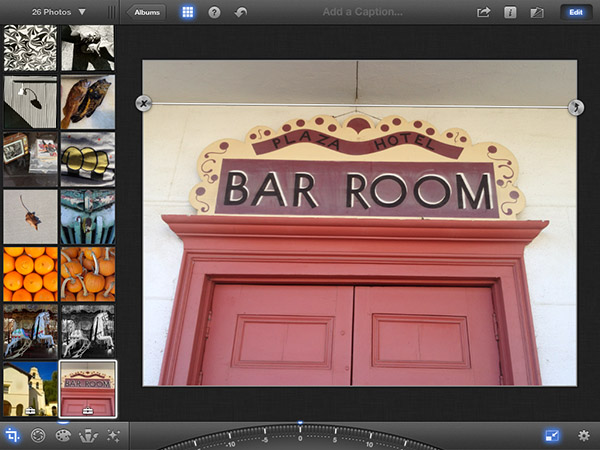
Task: Open the help question mark
Action: click(x=214, y=13)
